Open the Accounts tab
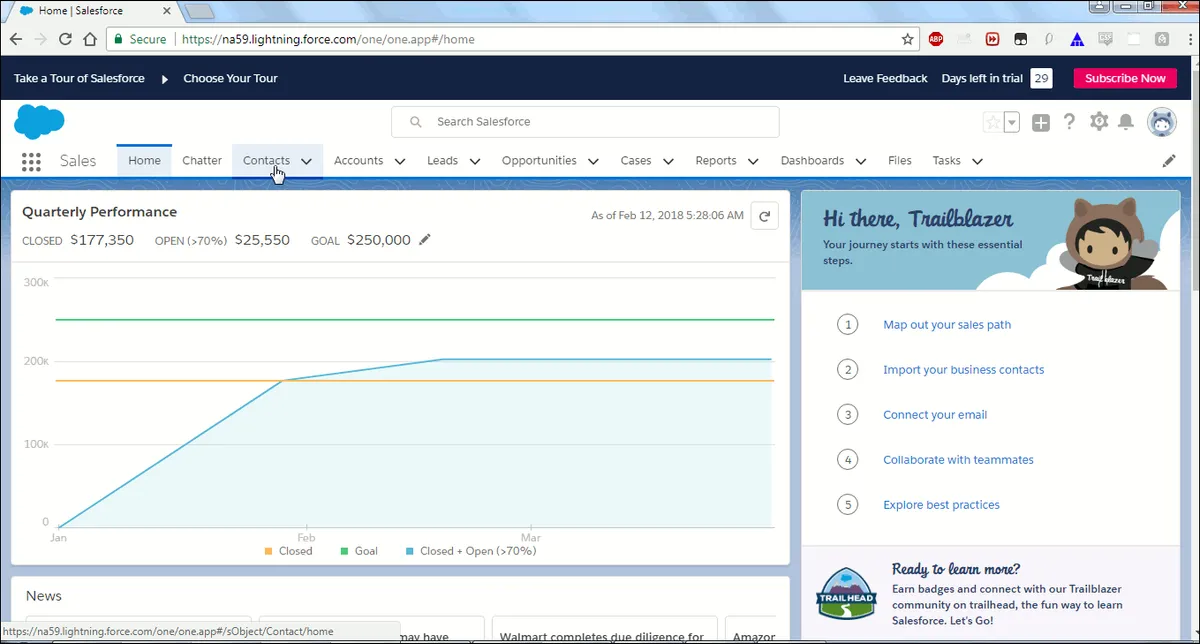The height and width of the screenshot is (644, 1200). [359, 160]
